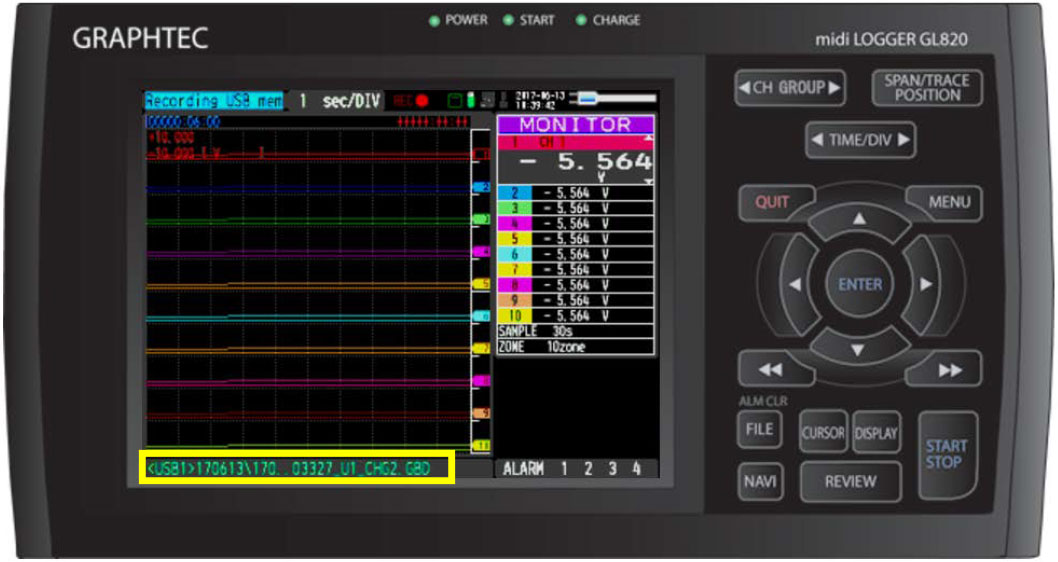Click channel 4 marker beside waveform
Viewport: 1058px width, 562px height.
(x=482, y=252)
